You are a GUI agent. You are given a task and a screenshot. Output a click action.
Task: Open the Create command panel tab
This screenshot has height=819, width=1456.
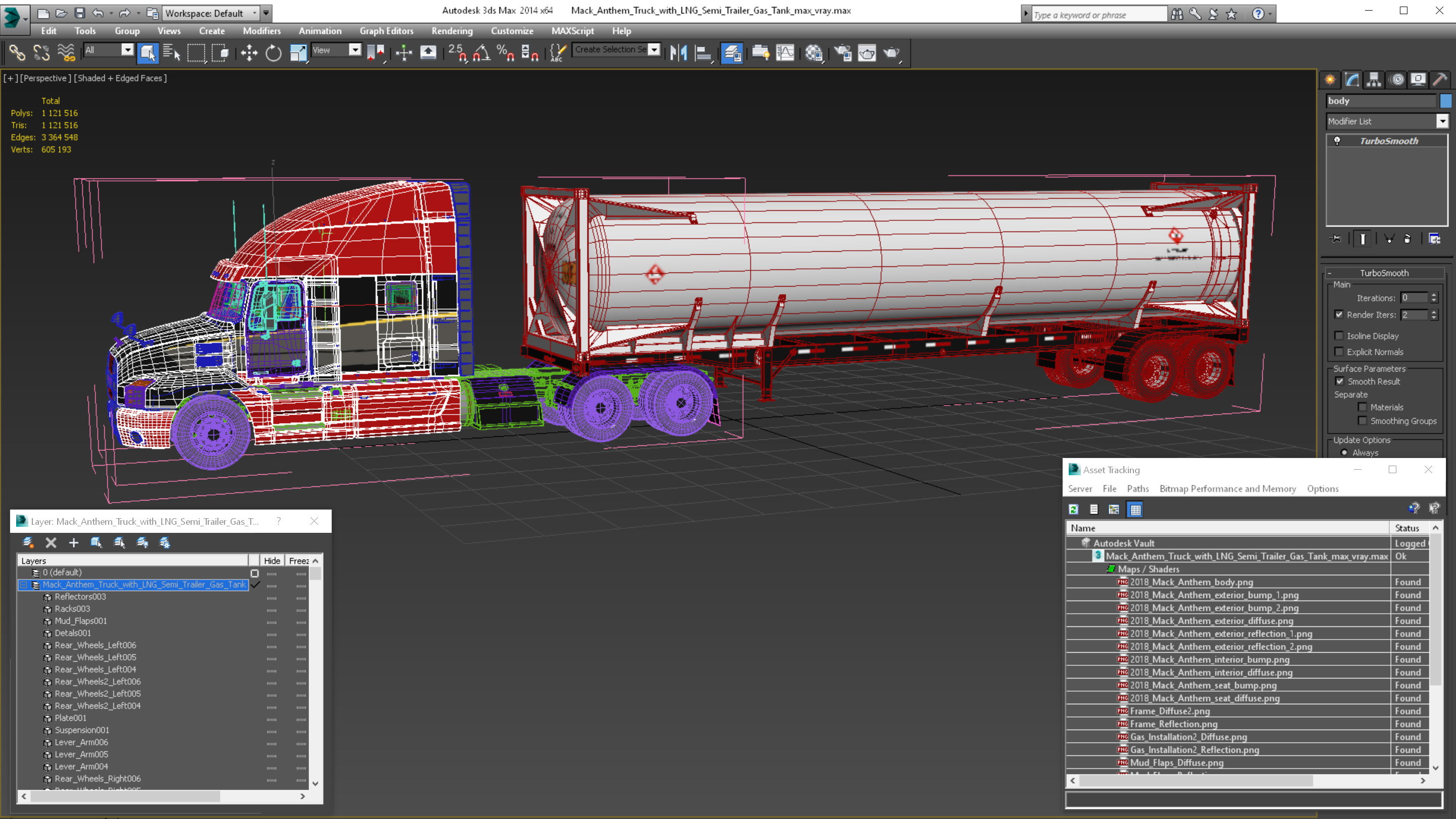tap(1331, 80)
